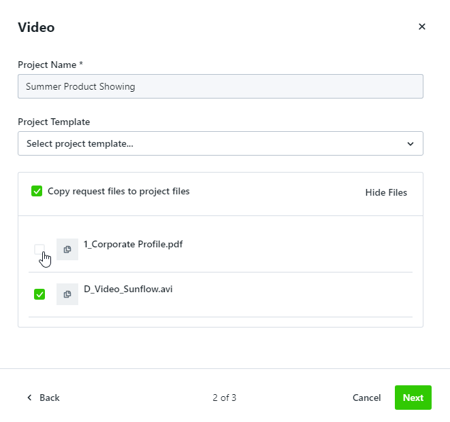Close the Video dialog with the X
The image size is (450, 422).
[x=422, y=27]
